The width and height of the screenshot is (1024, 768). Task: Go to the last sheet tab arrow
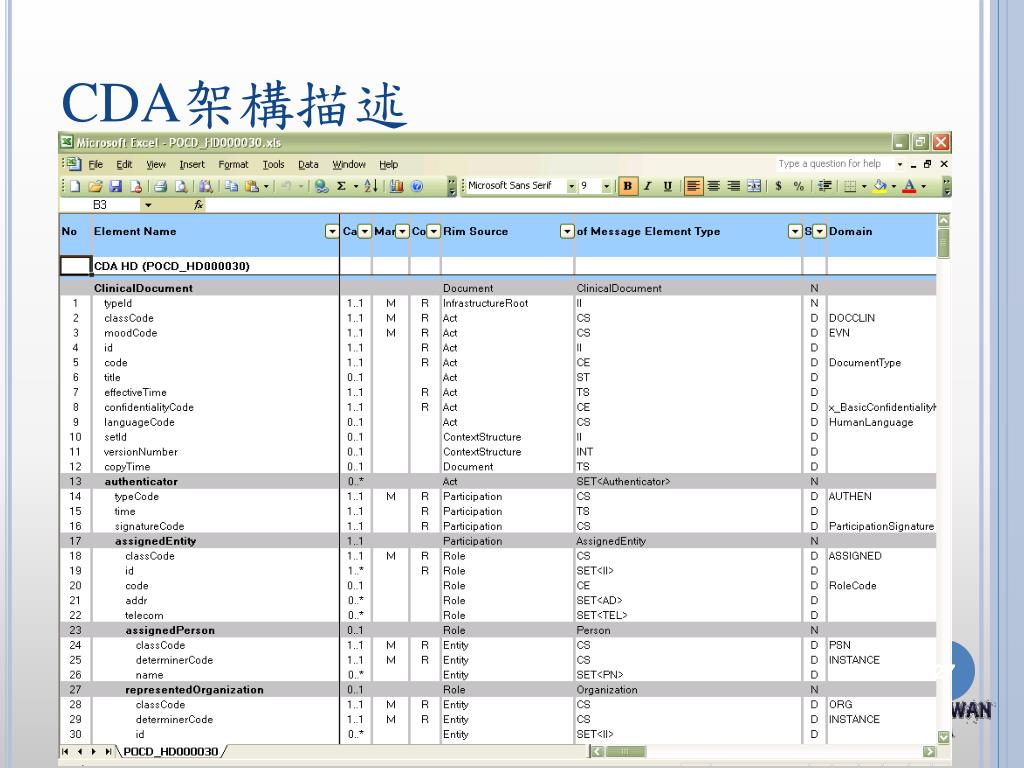(x=108, y=752)
